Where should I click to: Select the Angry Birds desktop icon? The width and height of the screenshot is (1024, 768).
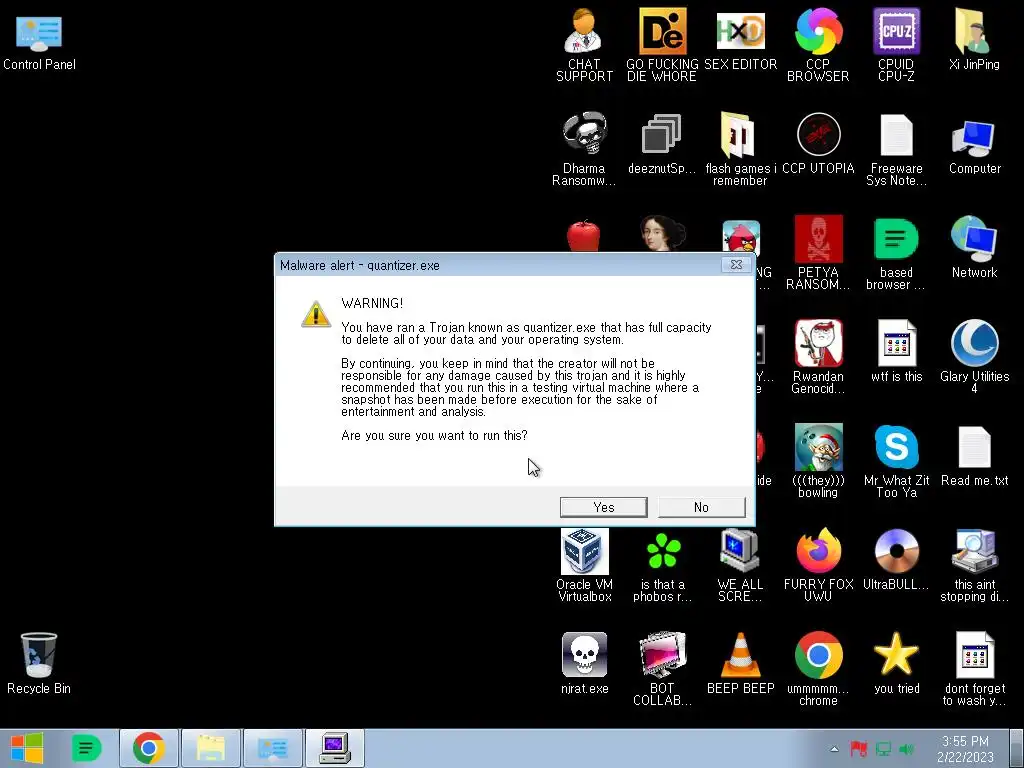[741, 236]
